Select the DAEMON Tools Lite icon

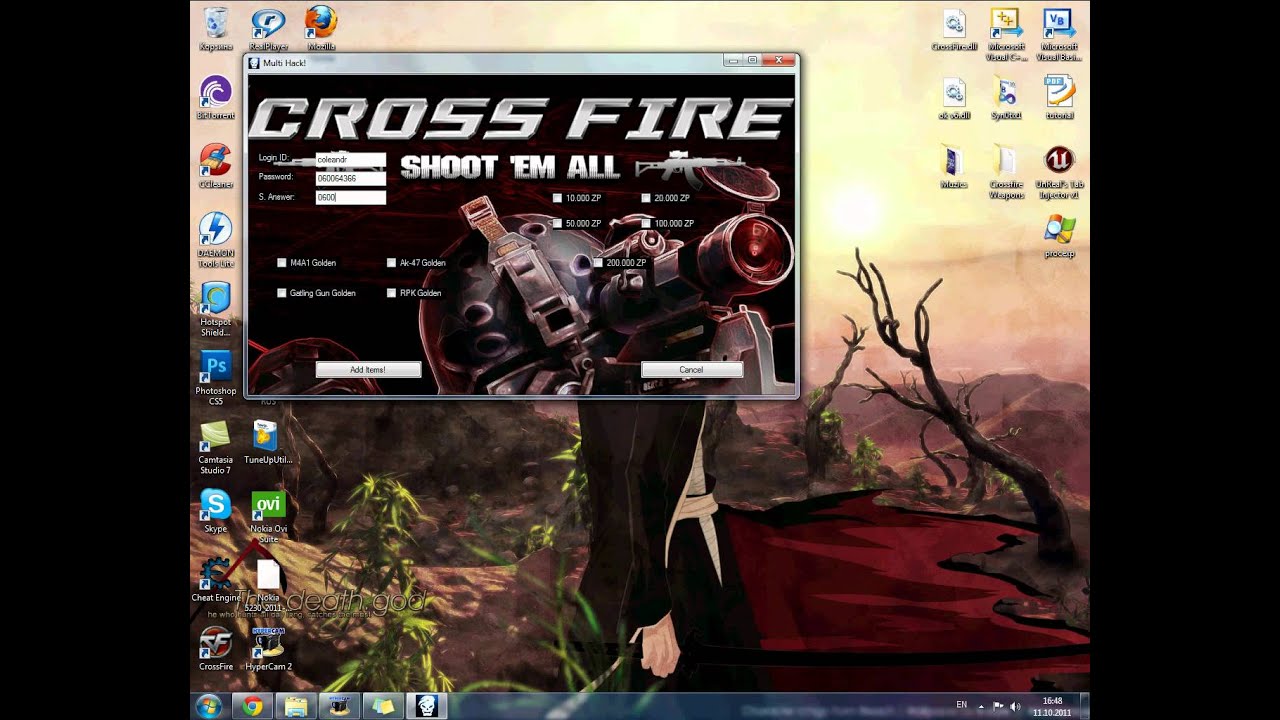click(215, 240)
